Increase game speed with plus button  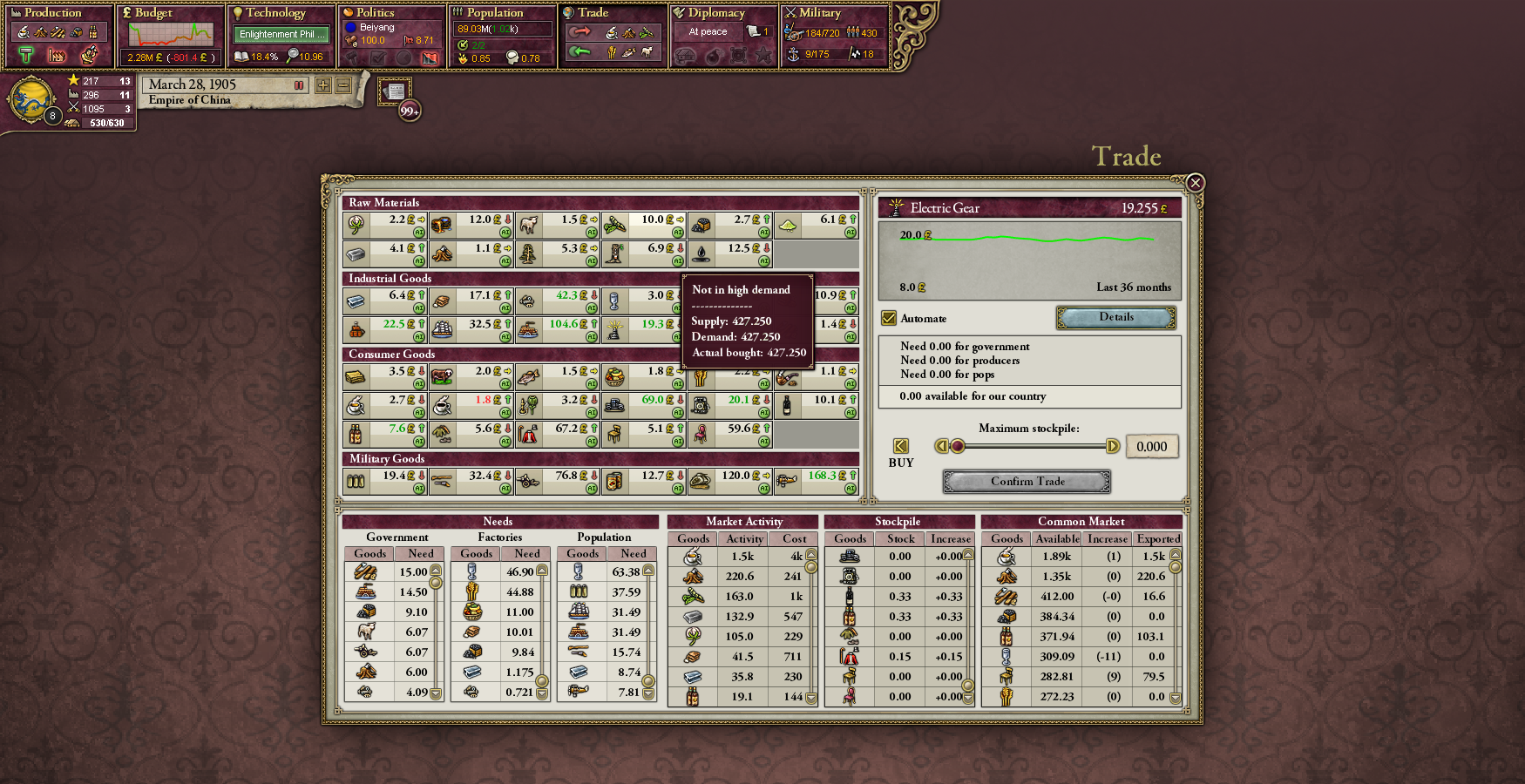point(323,85)
